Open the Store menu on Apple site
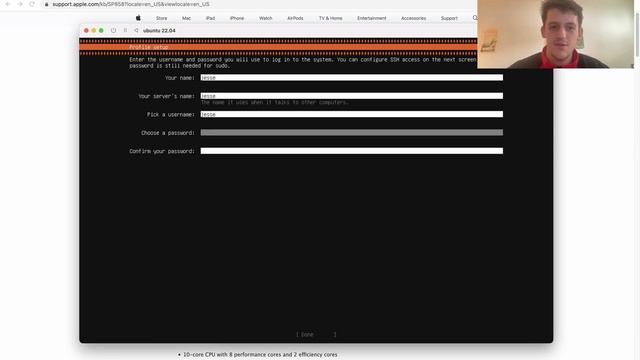The image size is (640, 360). [162, 18]
